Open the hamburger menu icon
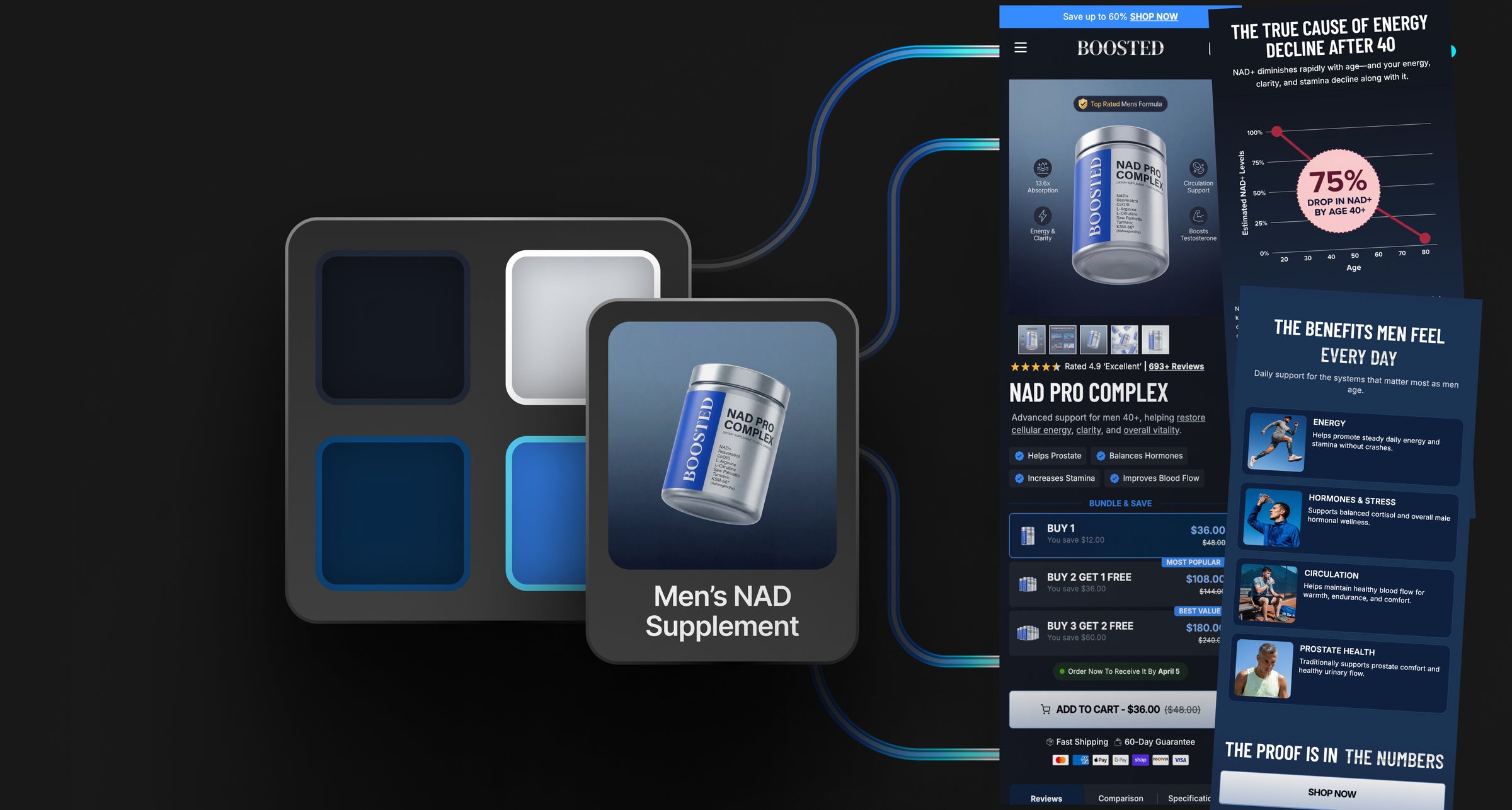The width and height of the screenshot is (1512, 810). click(1021, 48)
